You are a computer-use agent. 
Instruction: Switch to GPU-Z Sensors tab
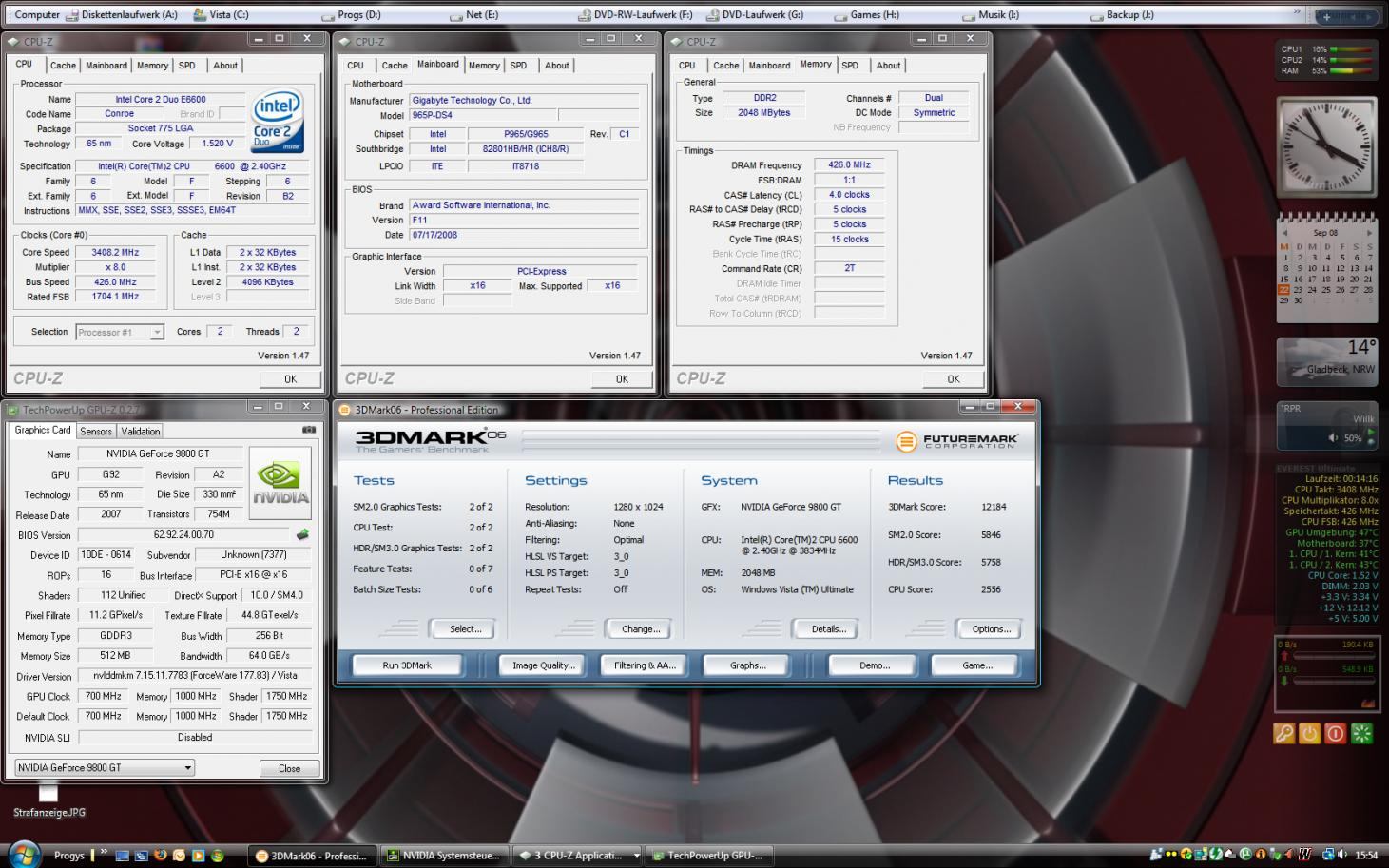96,432
